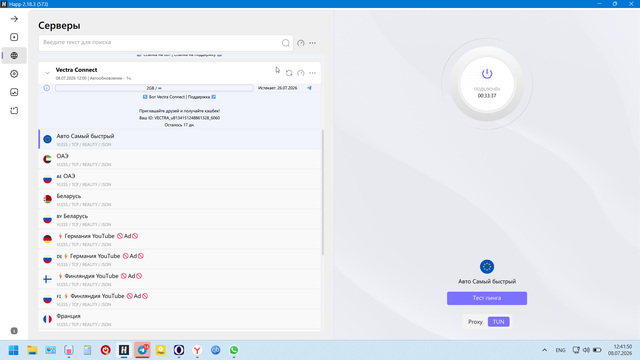Expand the sidebar with arrow icon
Image resolution: width=640 pixels, height=360 pixels.
click(14, 19)
